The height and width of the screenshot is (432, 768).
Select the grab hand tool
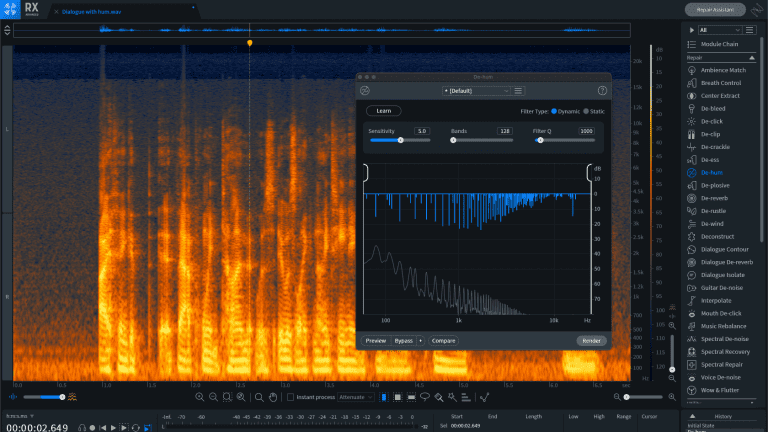(x=273, y=397)
